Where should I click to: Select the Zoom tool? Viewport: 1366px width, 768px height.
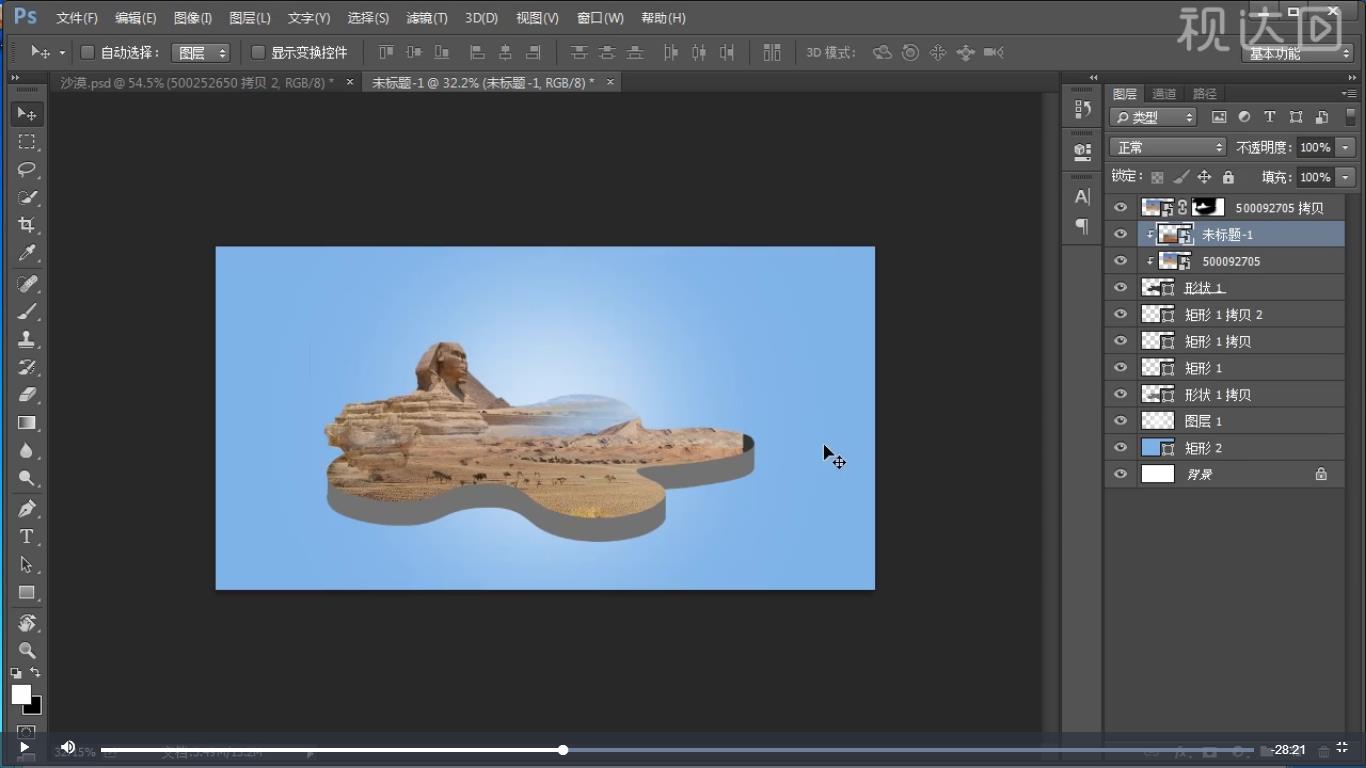27,650
